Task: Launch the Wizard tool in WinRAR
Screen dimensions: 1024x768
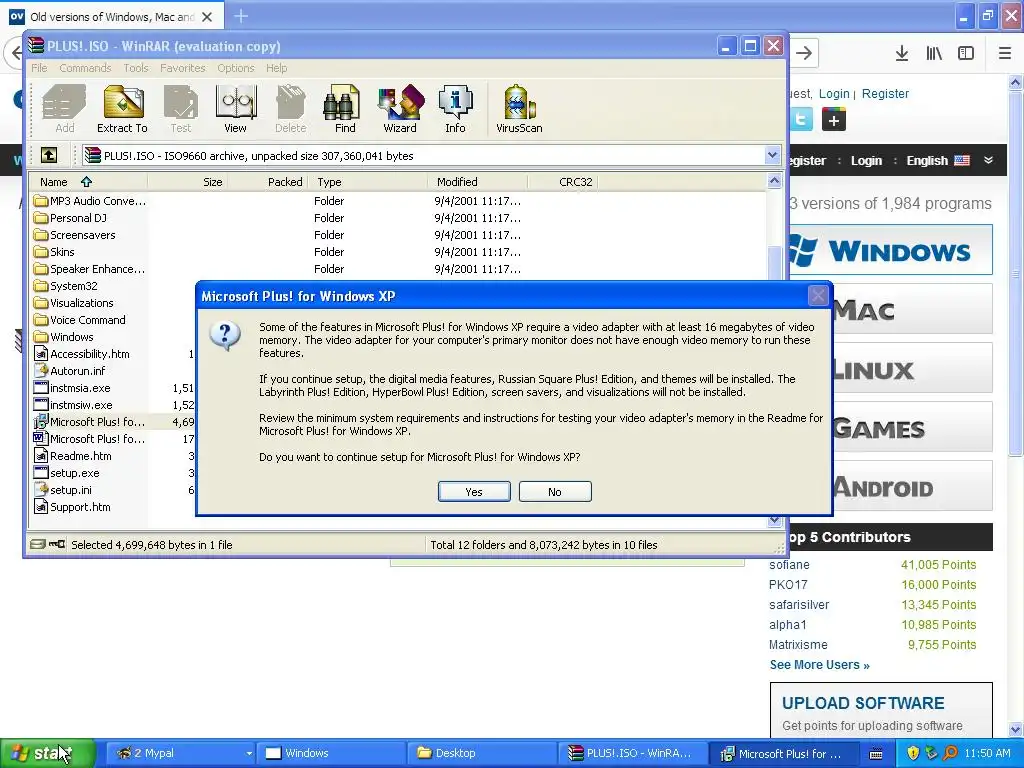Action: (400, 109)
